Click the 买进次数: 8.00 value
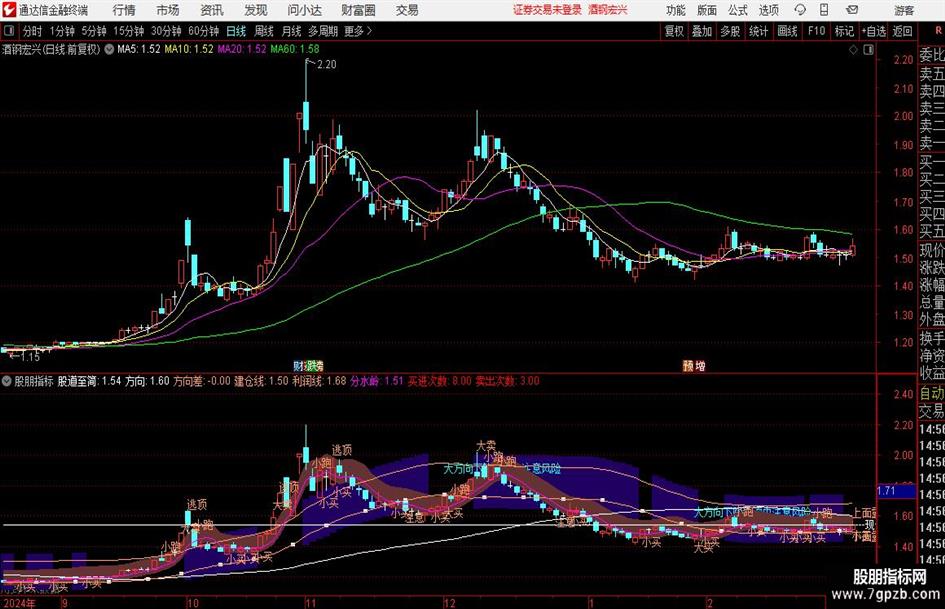945x609 pixels. click(440, 381)
